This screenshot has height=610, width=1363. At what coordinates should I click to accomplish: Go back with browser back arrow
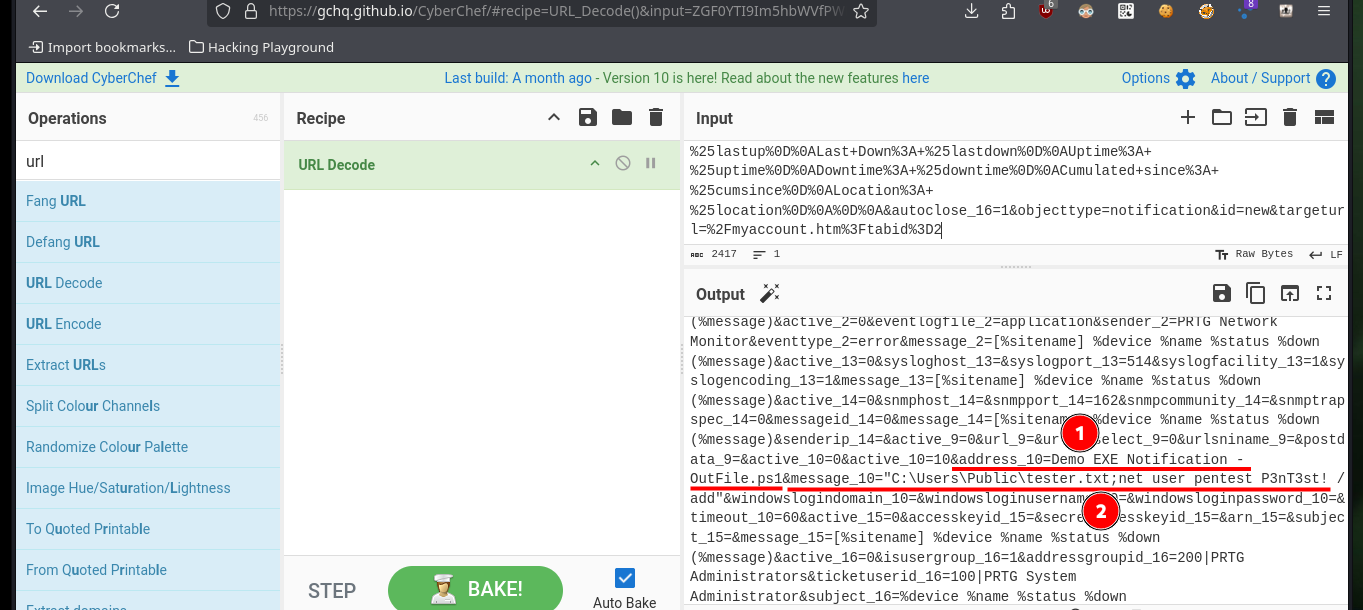click(x=38, y=12)
